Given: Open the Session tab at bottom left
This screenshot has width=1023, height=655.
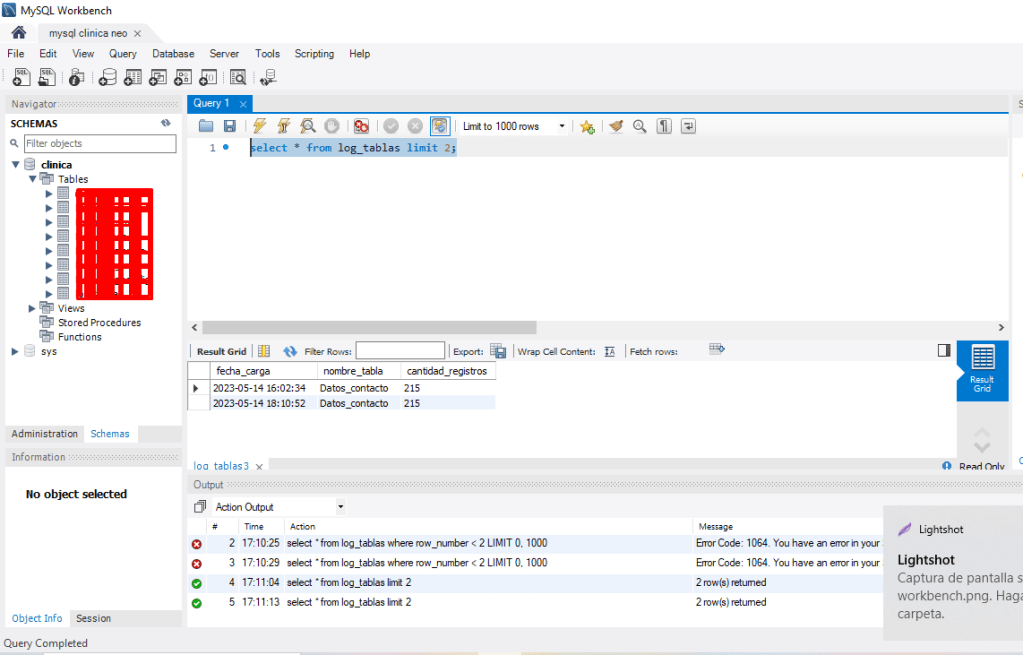Looking at the screenshot, I should point(93,618).
